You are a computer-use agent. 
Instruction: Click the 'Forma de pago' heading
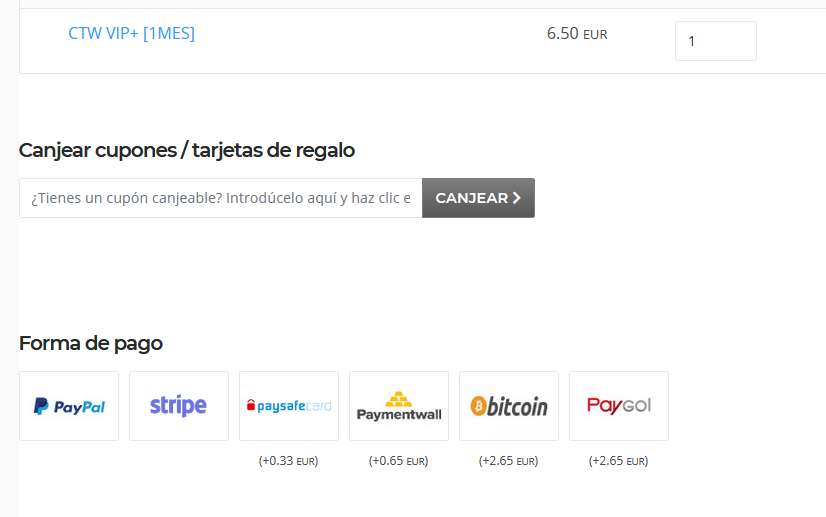tap(91, 344)
